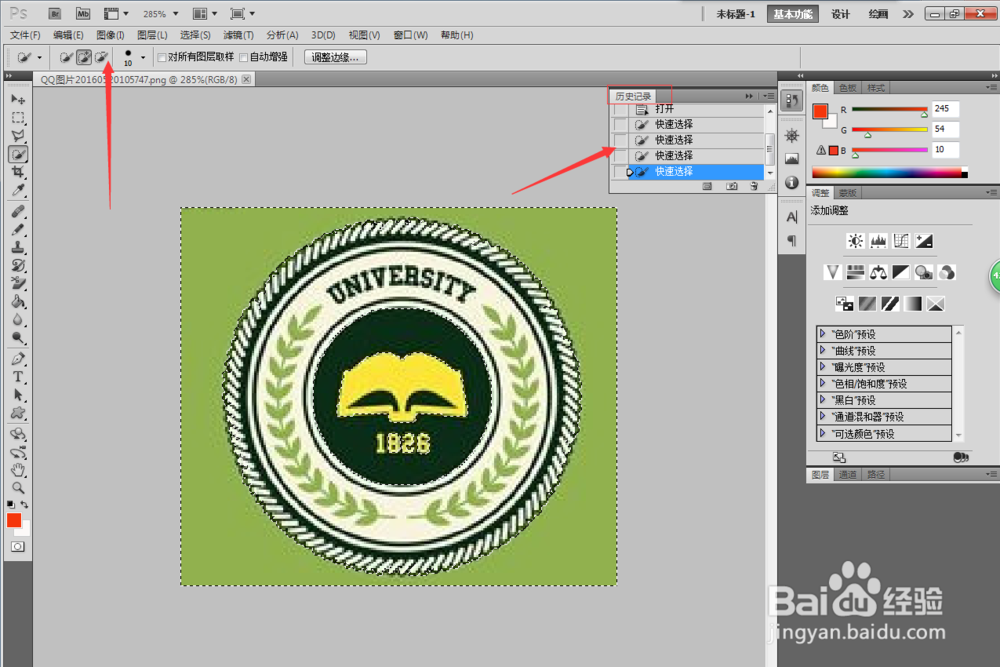Screen dimensions: 1000x667
Task: Add Color Balance adjustment
Action: tap(878, 273)
